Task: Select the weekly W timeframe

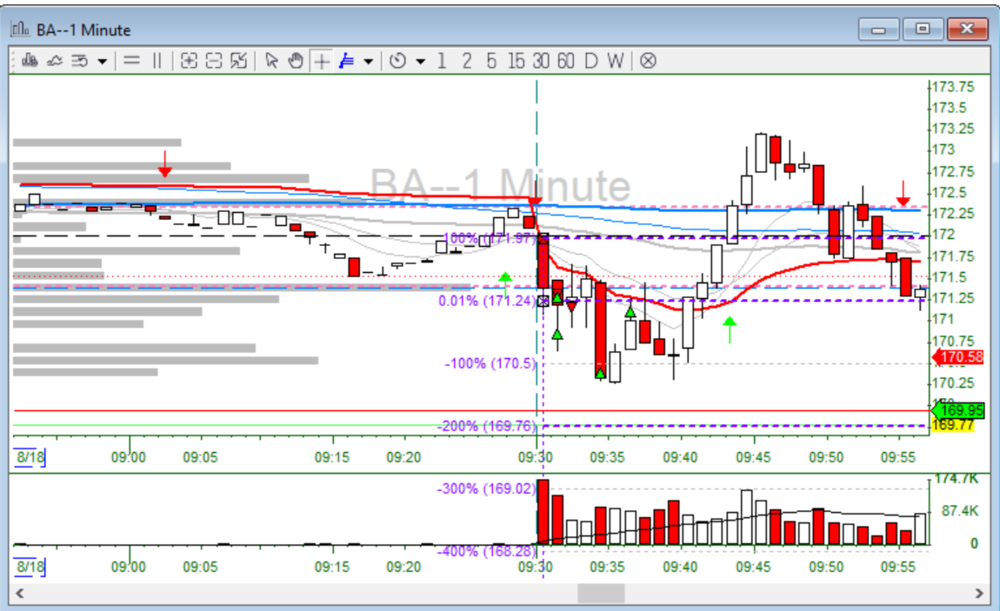Action: [614, 61]
